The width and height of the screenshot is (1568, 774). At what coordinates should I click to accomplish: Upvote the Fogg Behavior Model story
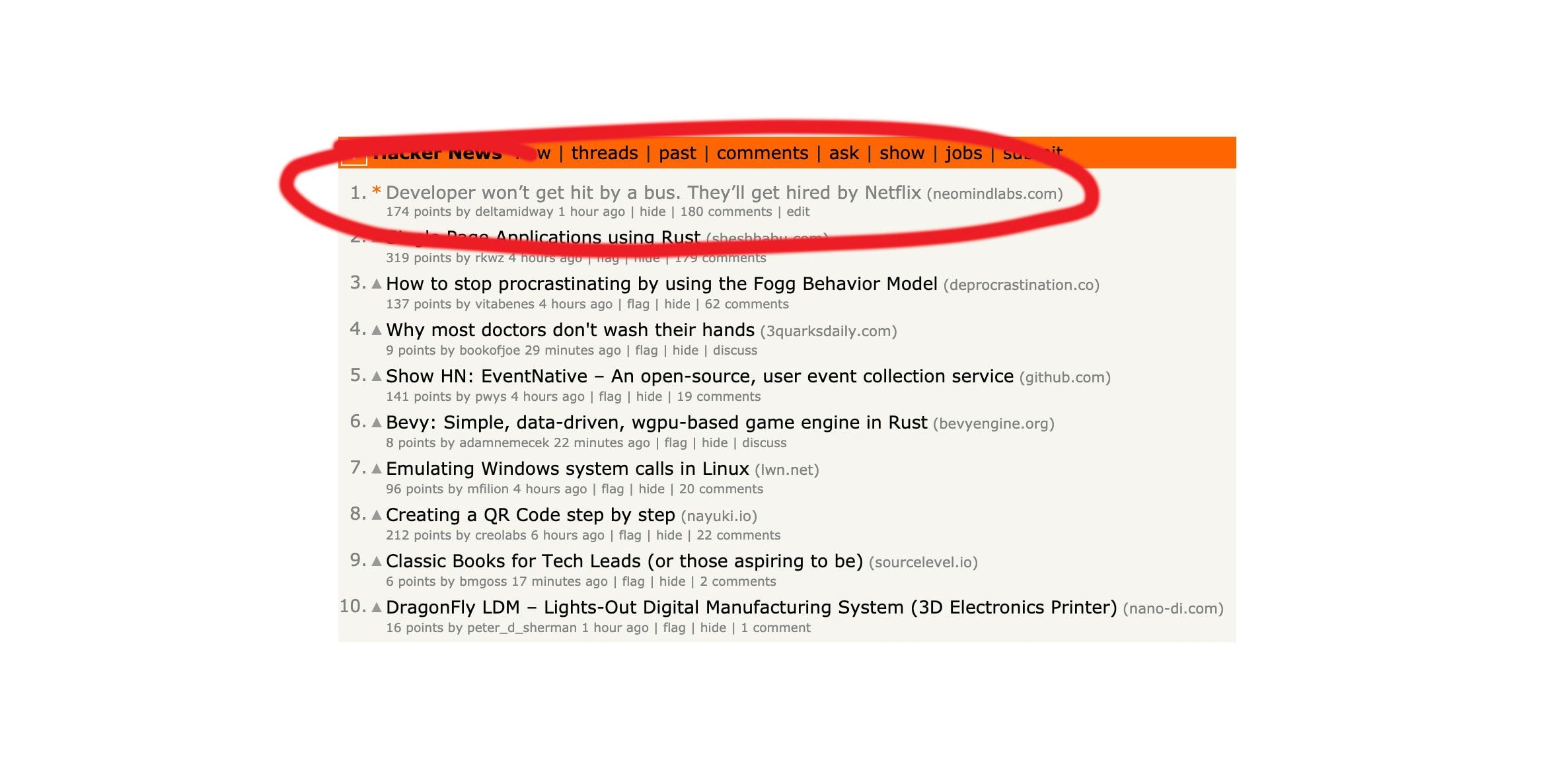(x=377, y=284)
